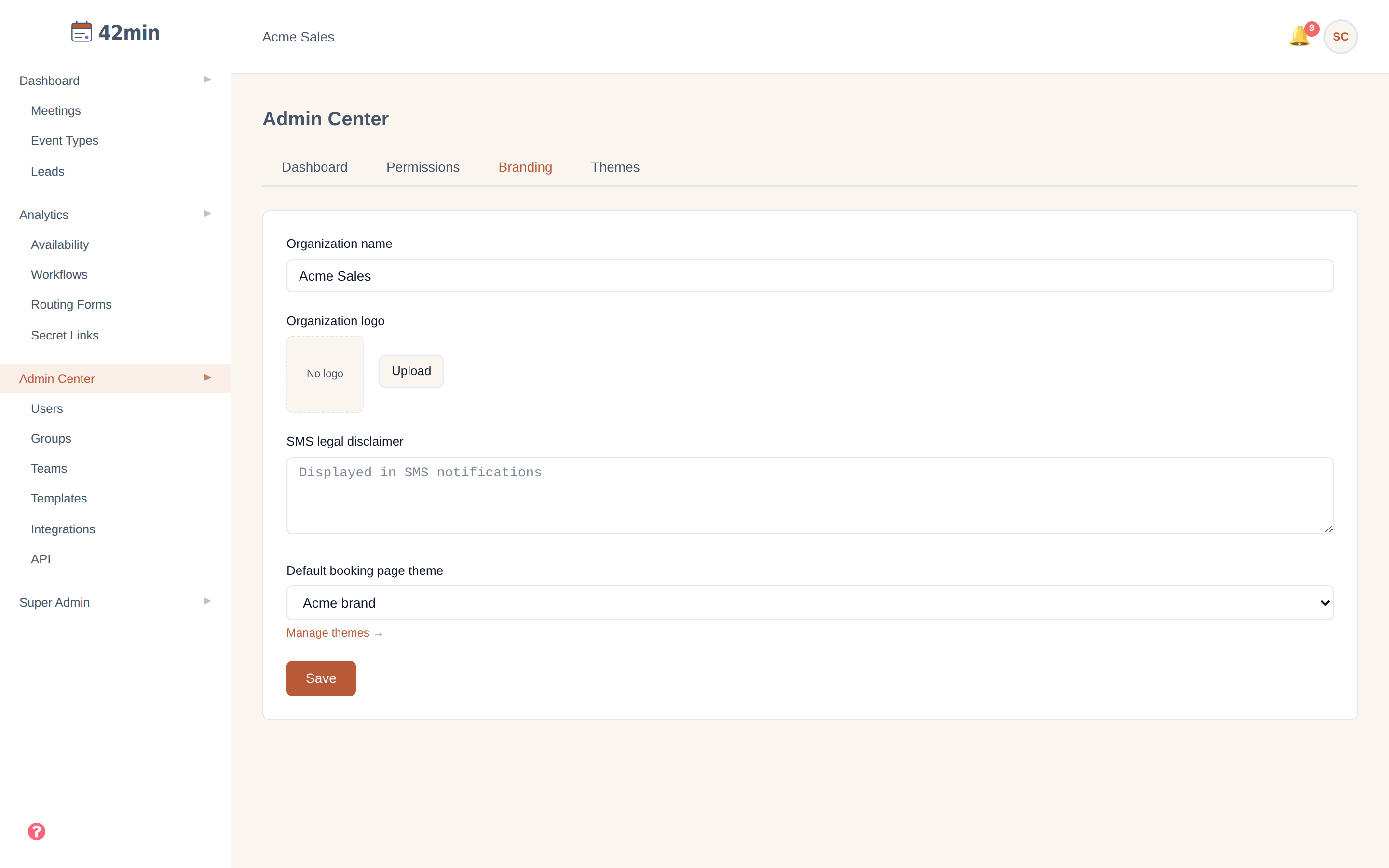
Task: Switch to the Dashboard tab in Admin Center
Action: [314, 167]
